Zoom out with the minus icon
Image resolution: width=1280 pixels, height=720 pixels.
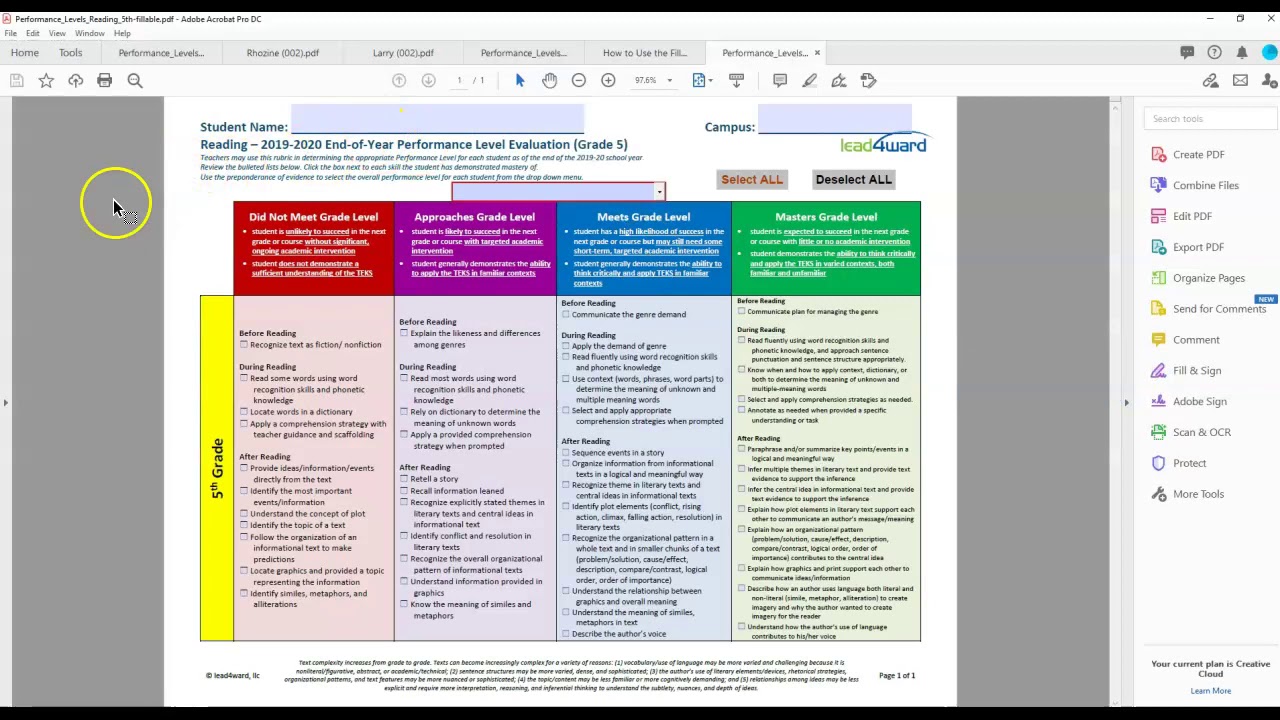(x=579, y=80)
